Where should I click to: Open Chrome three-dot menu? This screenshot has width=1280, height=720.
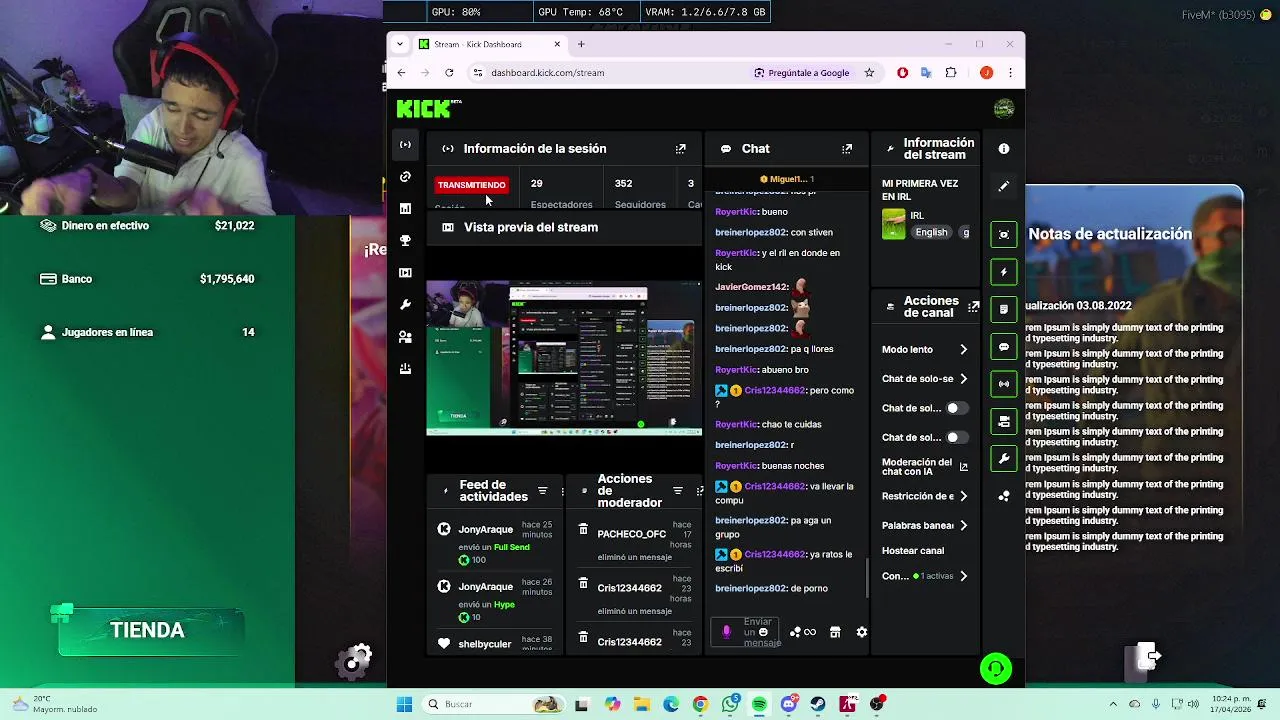tap(1010, 73)
